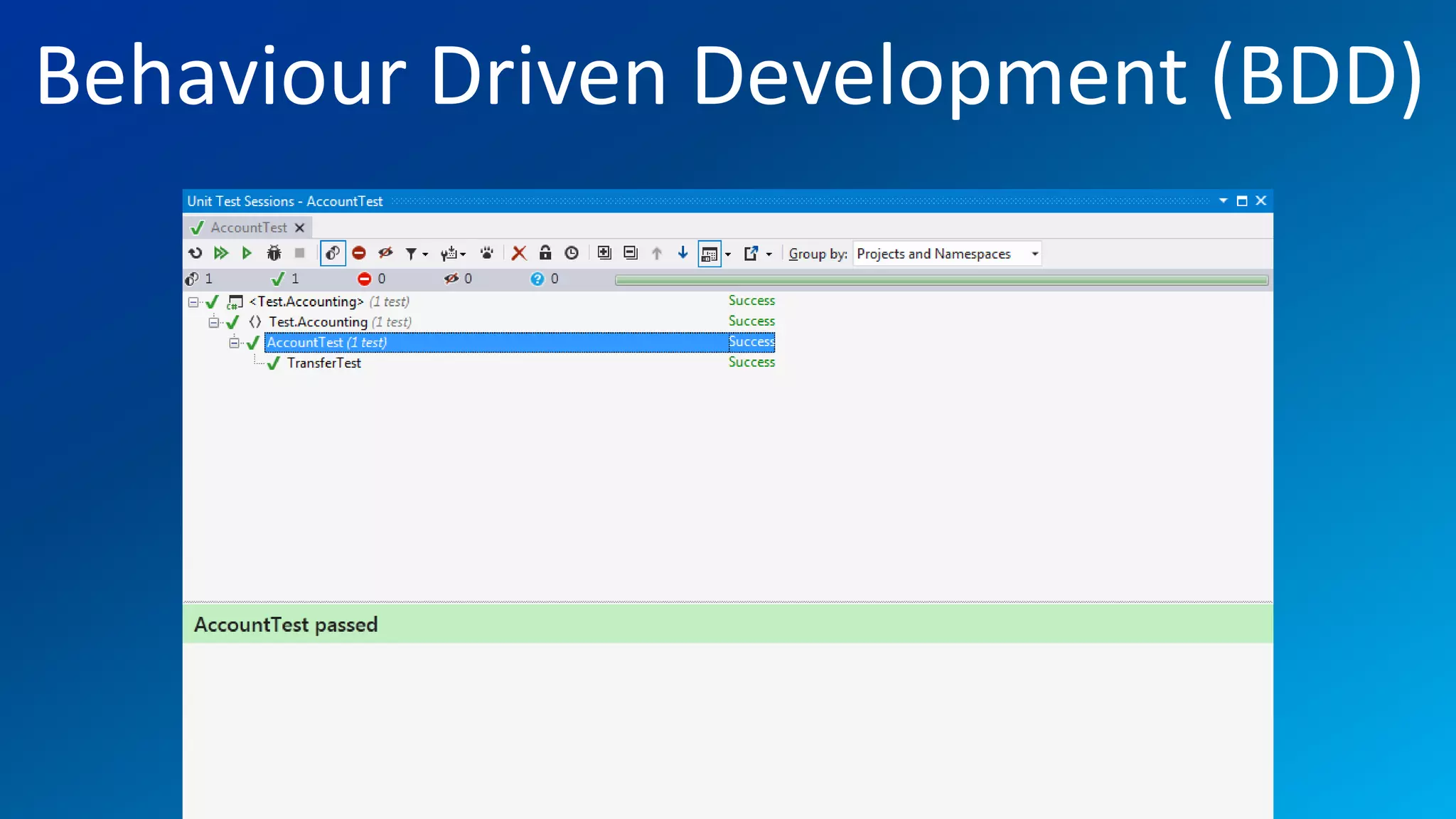Image resolution: width=1456 pixels, height=819 pixels.
Task: Click the green checkmark next to TransferTest
Action: 273,363
